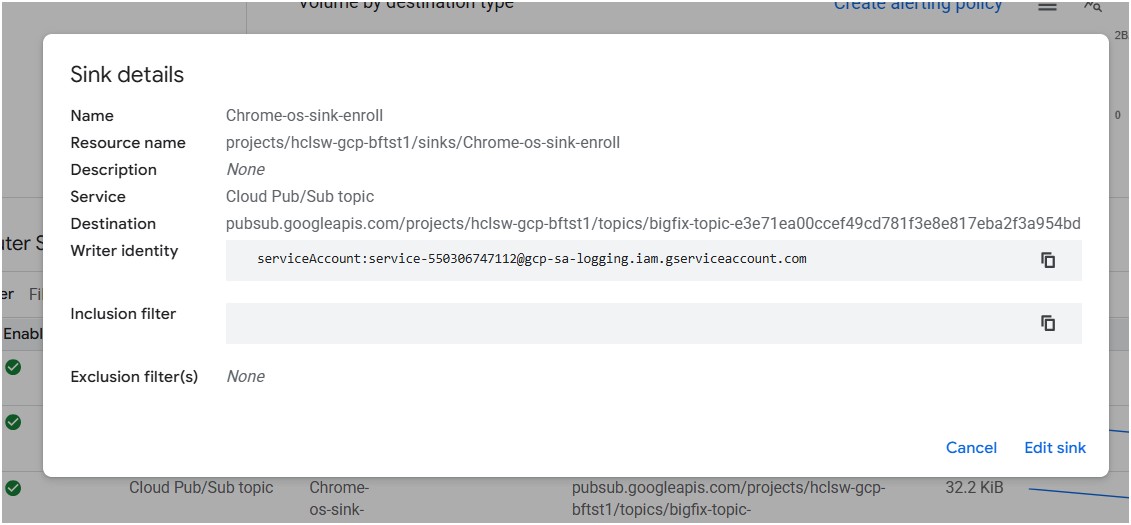Copy the inclusion filter text
1131x525 pixels.
tap(1048, 323)
